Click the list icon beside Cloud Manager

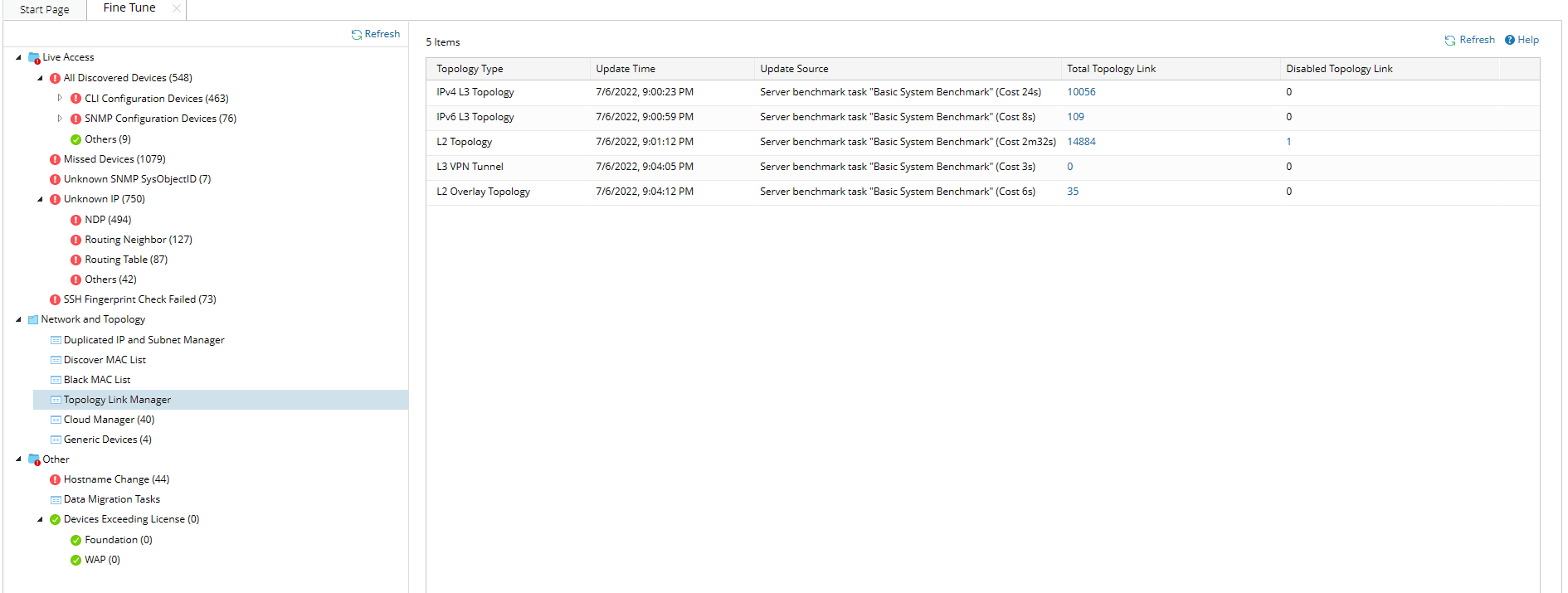click(x=56, y=420)
